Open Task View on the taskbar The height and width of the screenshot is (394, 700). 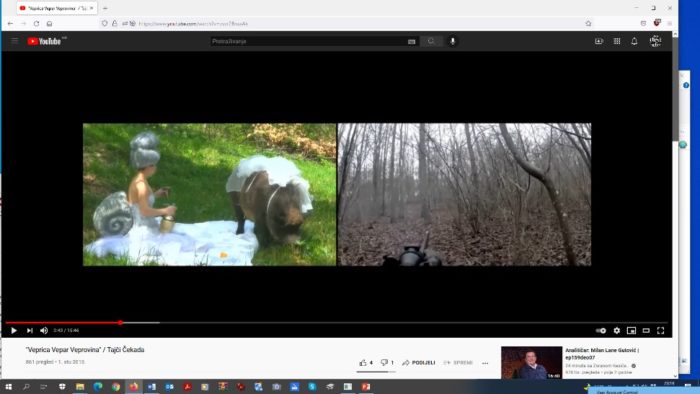tap(44, 386)
